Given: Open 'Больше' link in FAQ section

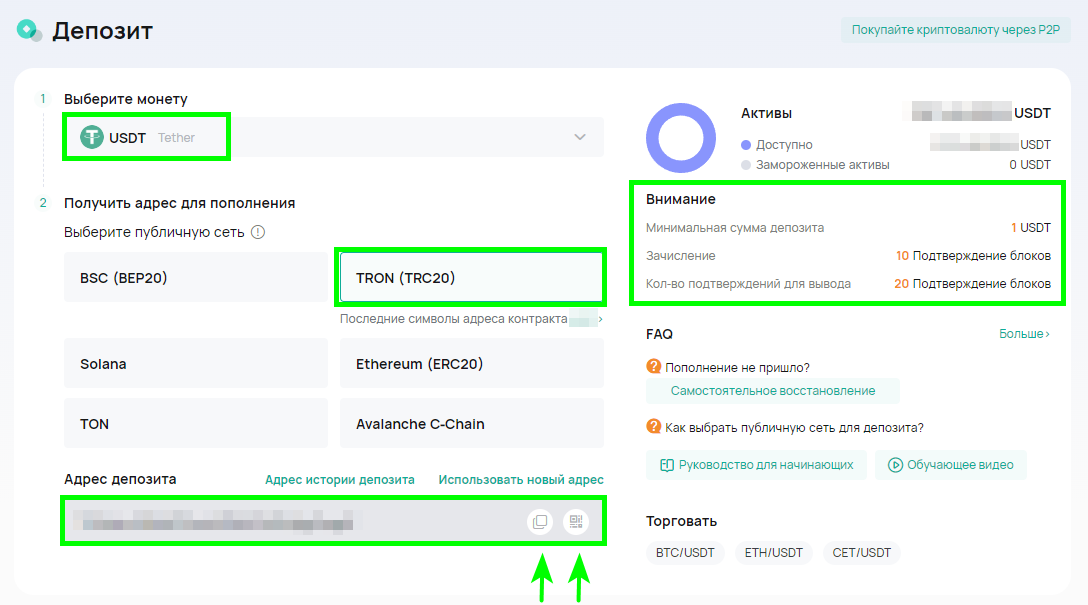Looking at the screenshot, I should pos(1024,334).
